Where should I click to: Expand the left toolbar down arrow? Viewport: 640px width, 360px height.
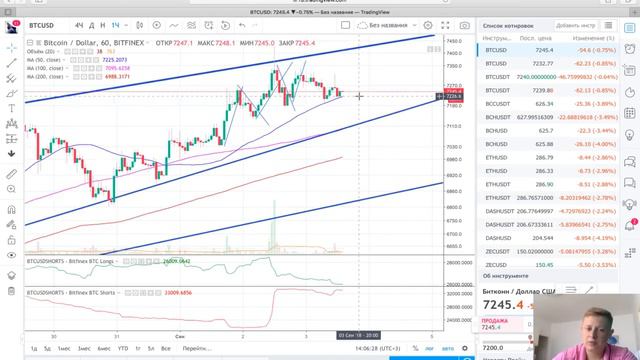[11, 153]
